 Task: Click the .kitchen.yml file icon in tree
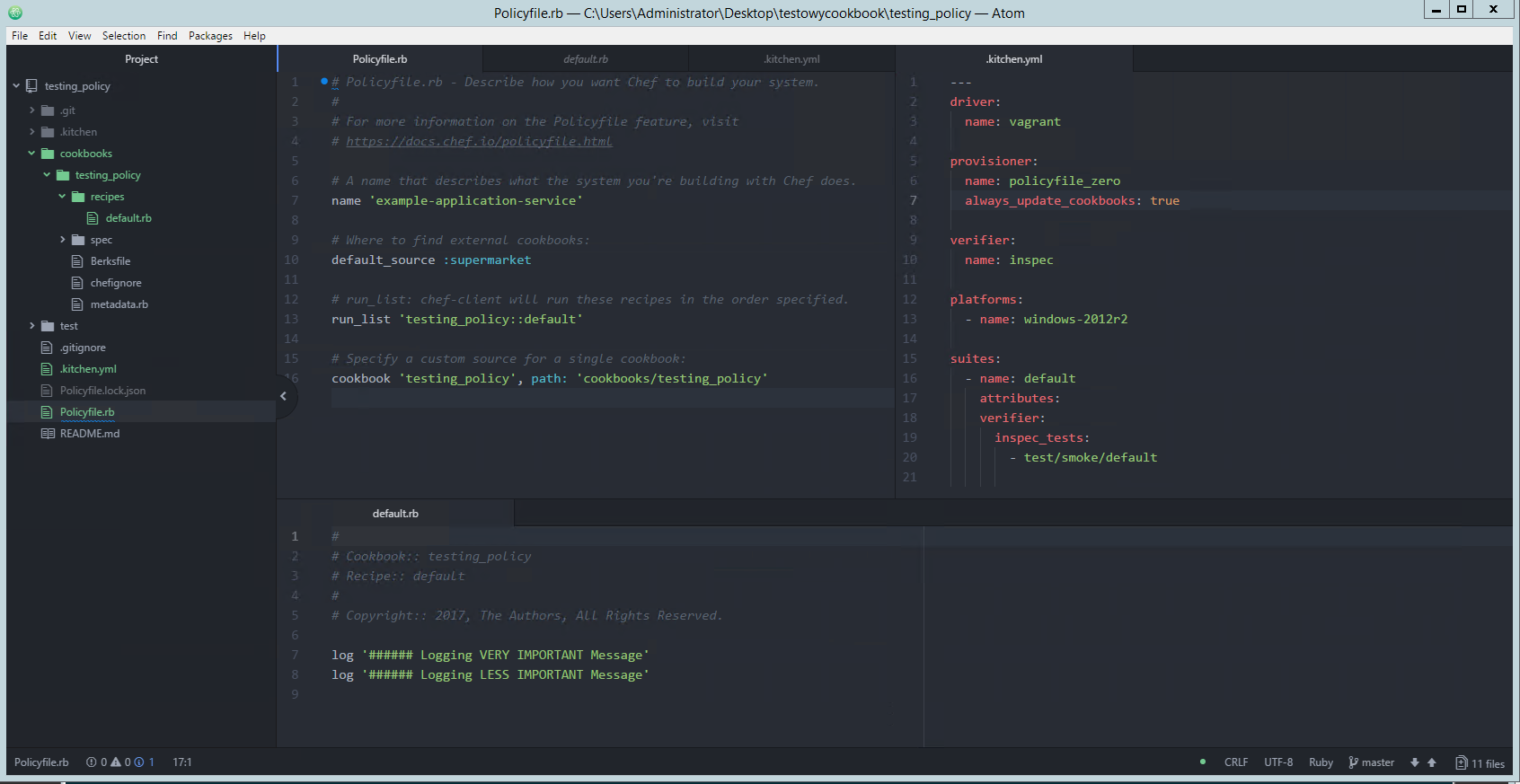[47, 369]
